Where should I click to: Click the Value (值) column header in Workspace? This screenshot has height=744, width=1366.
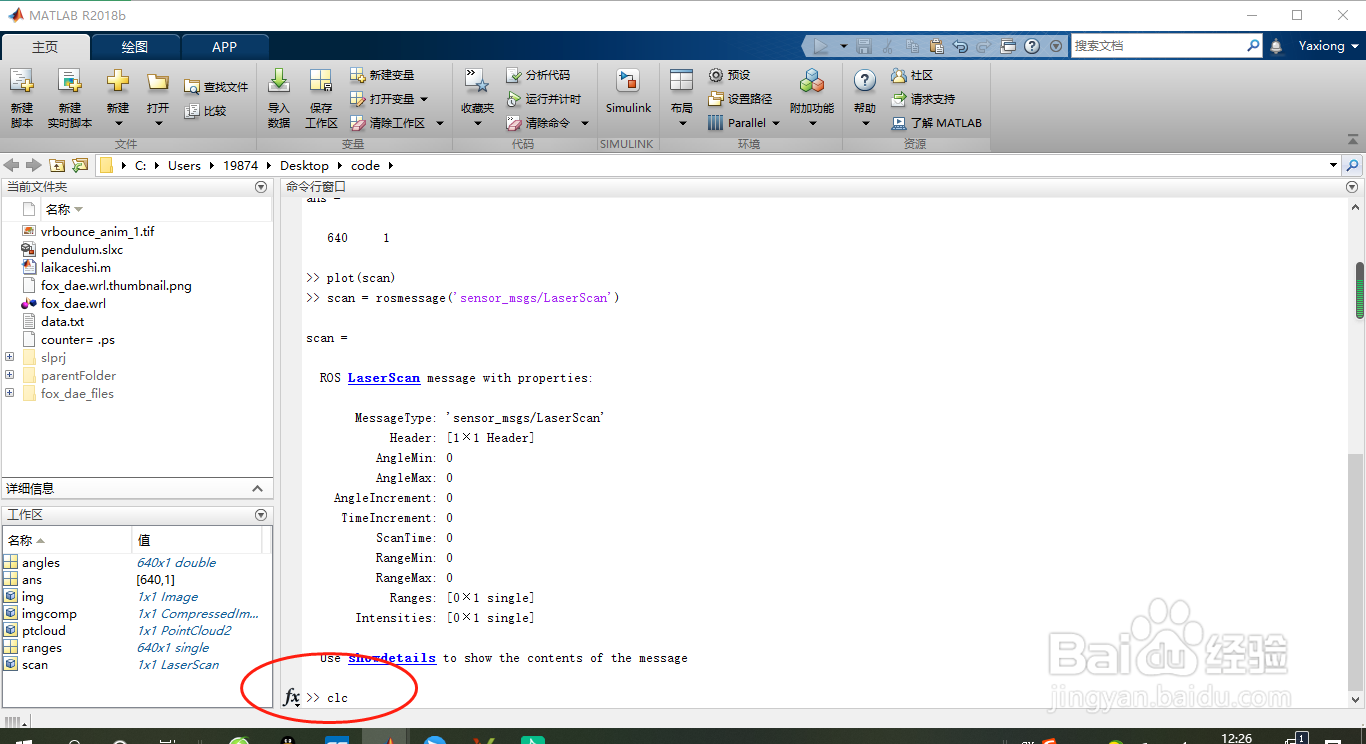pos(198,540)
